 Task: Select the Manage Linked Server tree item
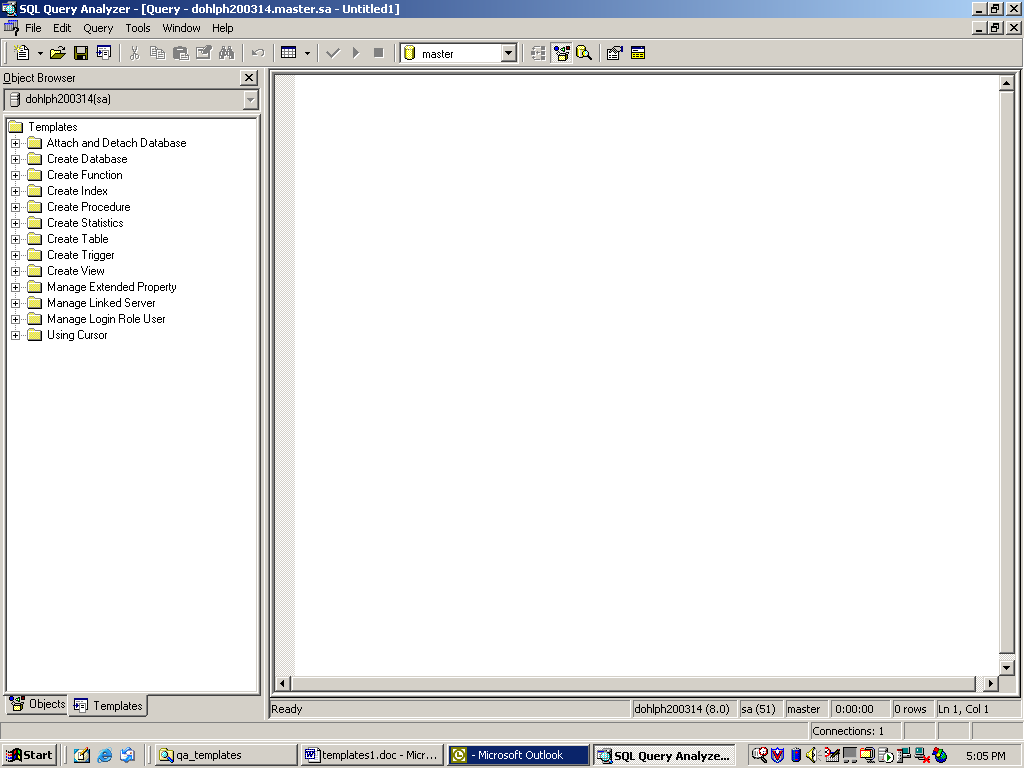tap(101, 303)
